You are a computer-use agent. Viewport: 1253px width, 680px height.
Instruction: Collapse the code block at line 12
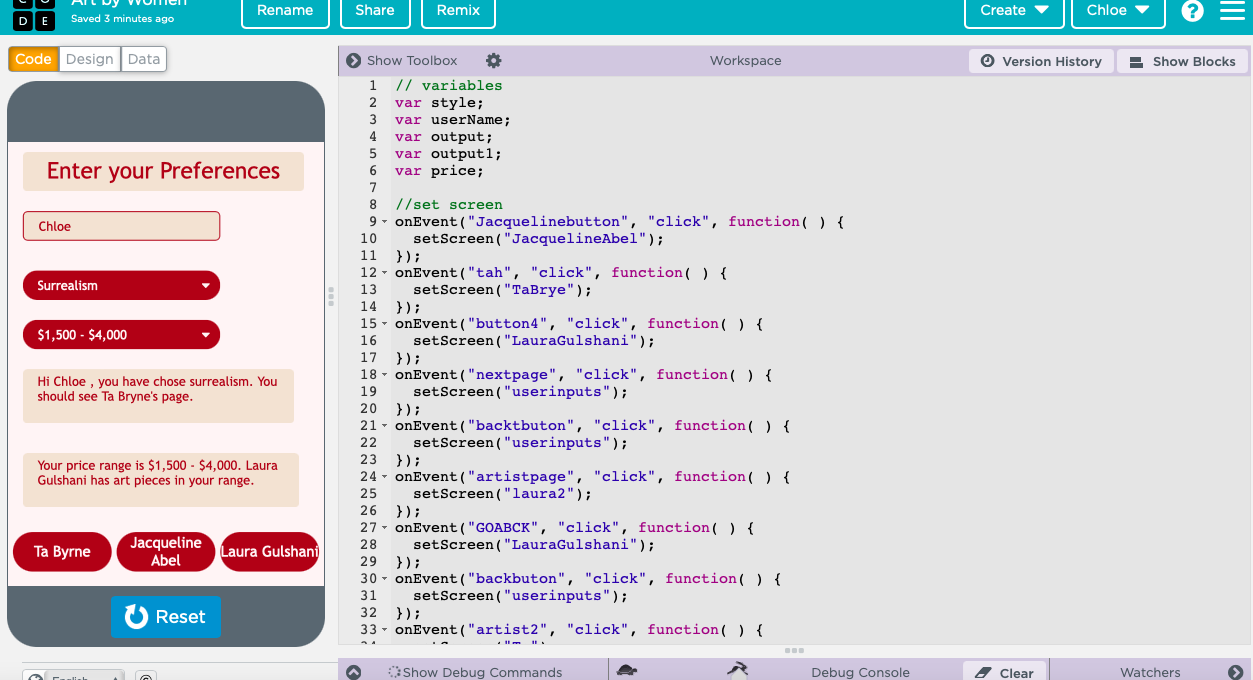tap(386, 273)
